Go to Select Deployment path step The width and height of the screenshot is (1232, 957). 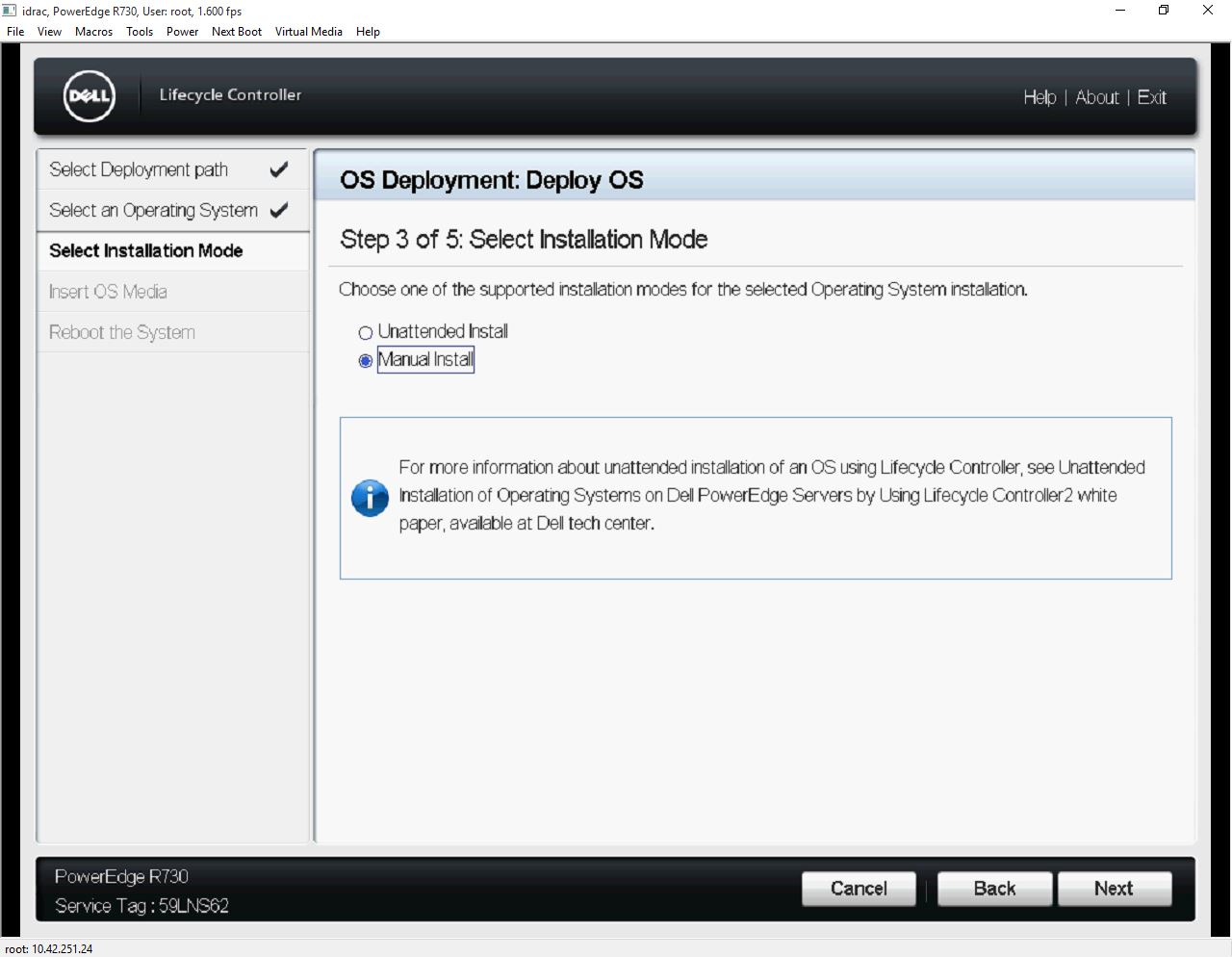pyautogui.click(x=173, y=169)
